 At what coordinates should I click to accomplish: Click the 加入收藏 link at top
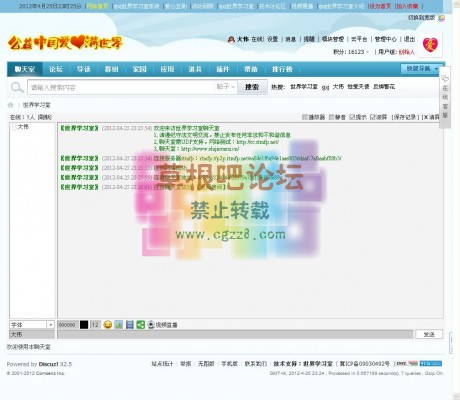(x=407, y=6)
